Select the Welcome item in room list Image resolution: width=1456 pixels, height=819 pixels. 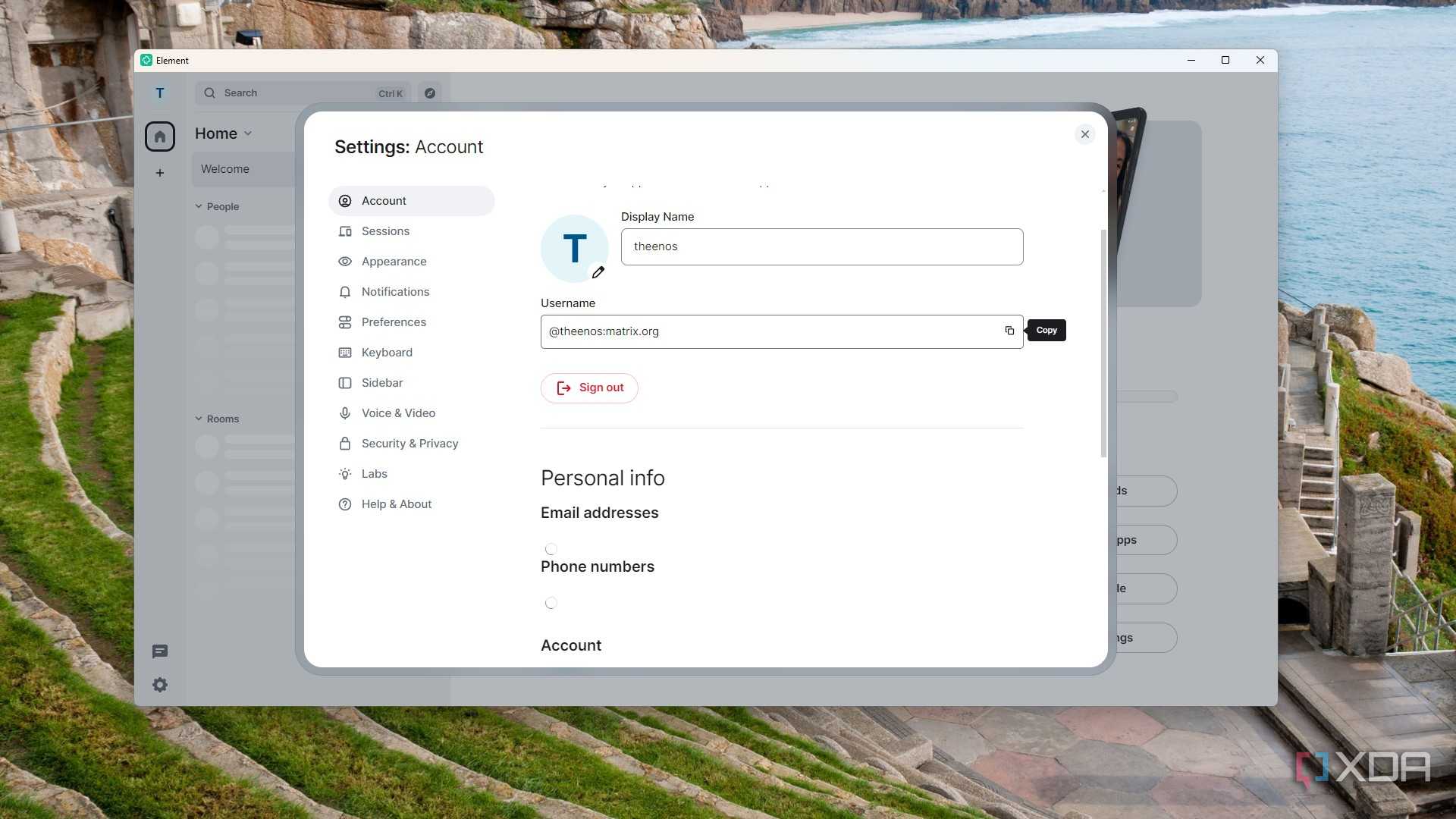point(244,169)
